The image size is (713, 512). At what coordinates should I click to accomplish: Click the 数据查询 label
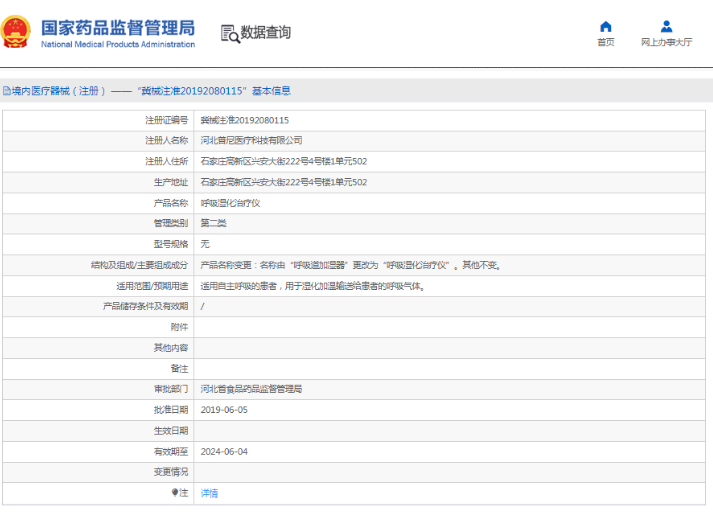pos(266,32)
